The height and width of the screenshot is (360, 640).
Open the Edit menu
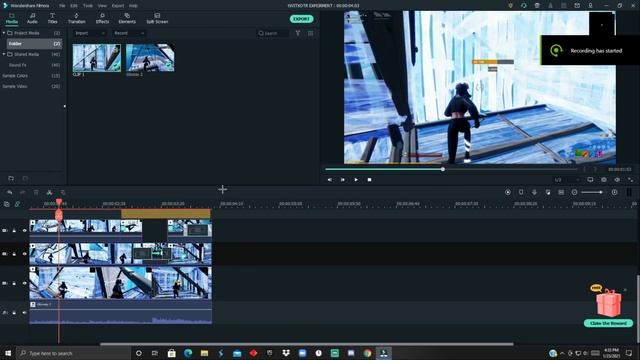pos(74,6)
